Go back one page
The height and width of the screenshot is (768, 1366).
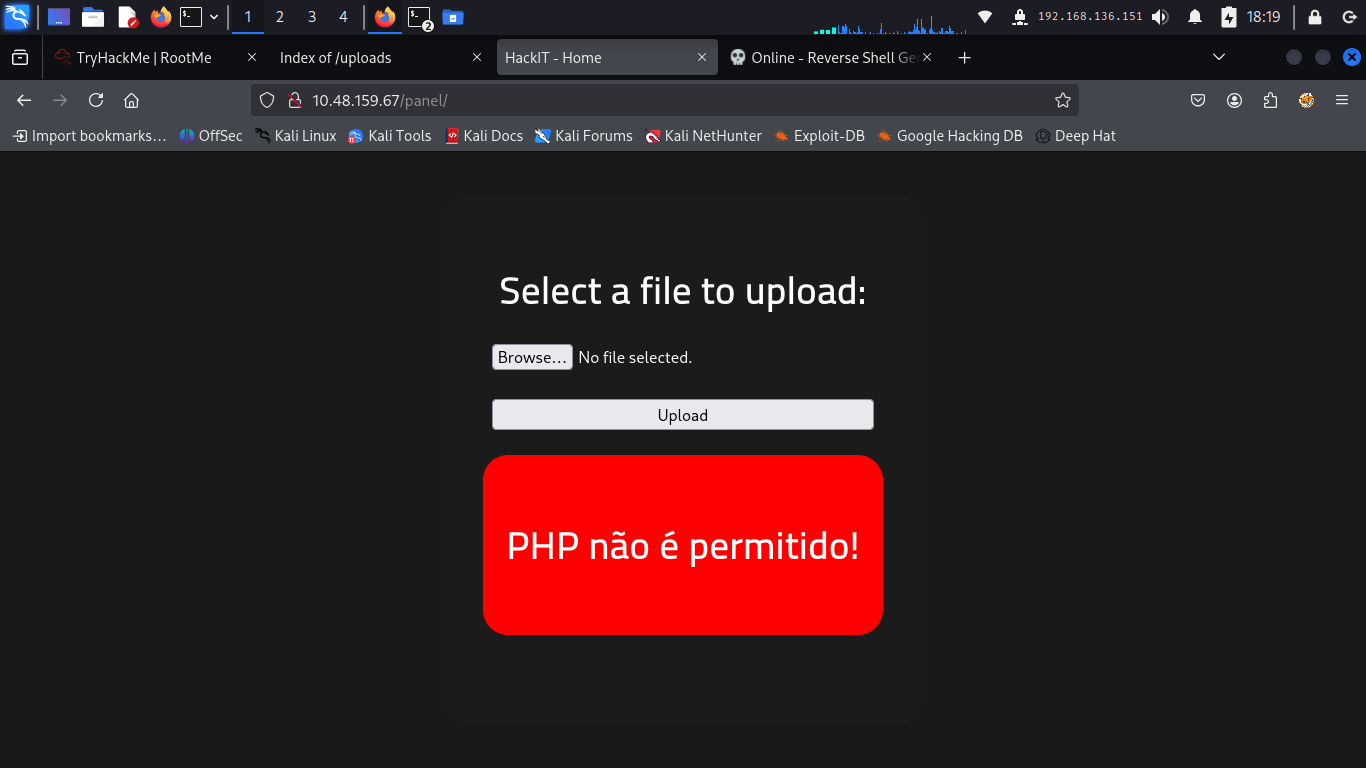[25, 100]
